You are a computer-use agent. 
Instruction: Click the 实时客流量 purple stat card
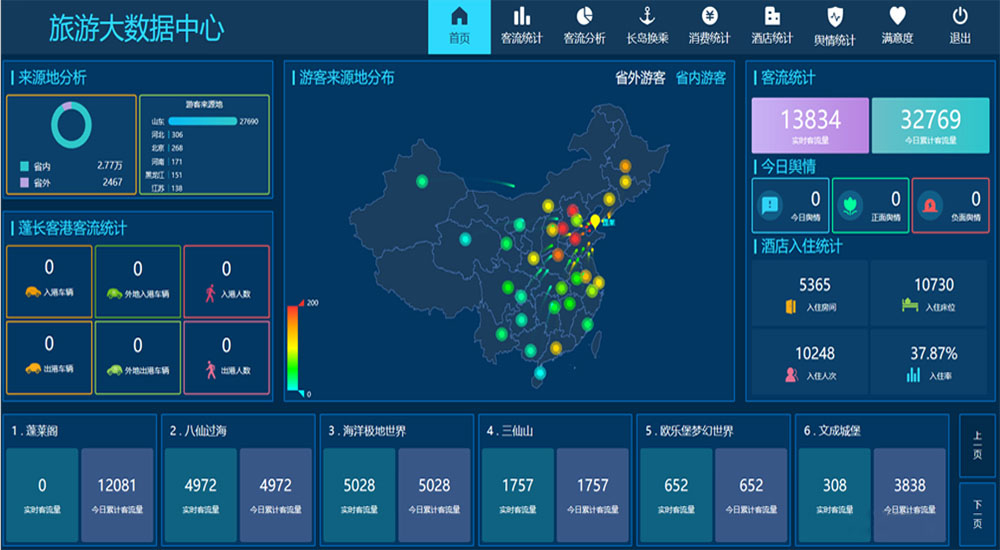810,125
